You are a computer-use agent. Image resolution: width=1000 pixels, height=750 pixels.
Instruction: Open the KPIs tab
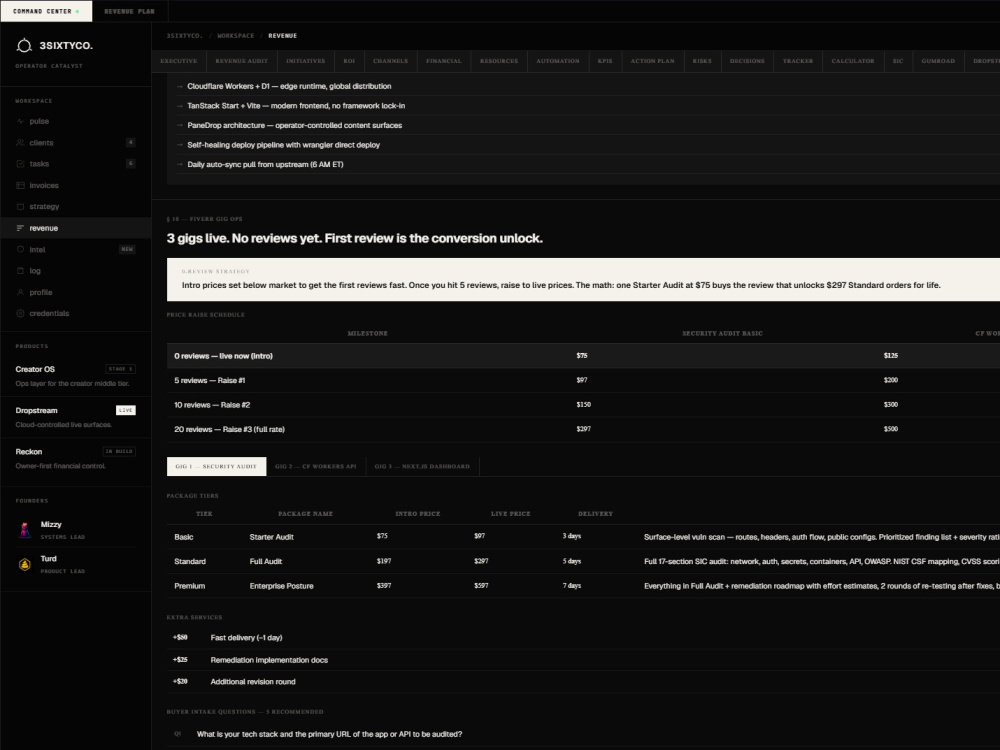(x=605, y=61)
